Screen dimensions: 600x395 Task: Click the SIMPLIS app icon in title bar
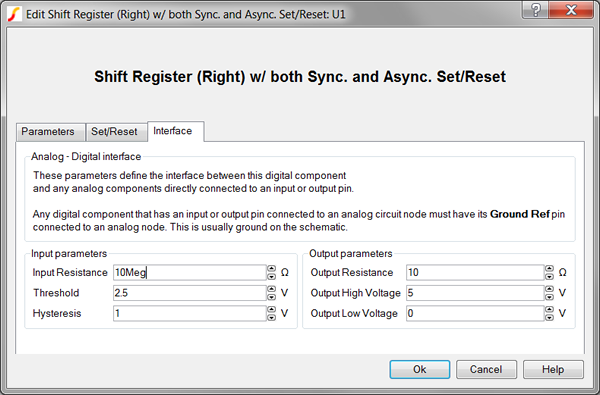click(15, 14)
